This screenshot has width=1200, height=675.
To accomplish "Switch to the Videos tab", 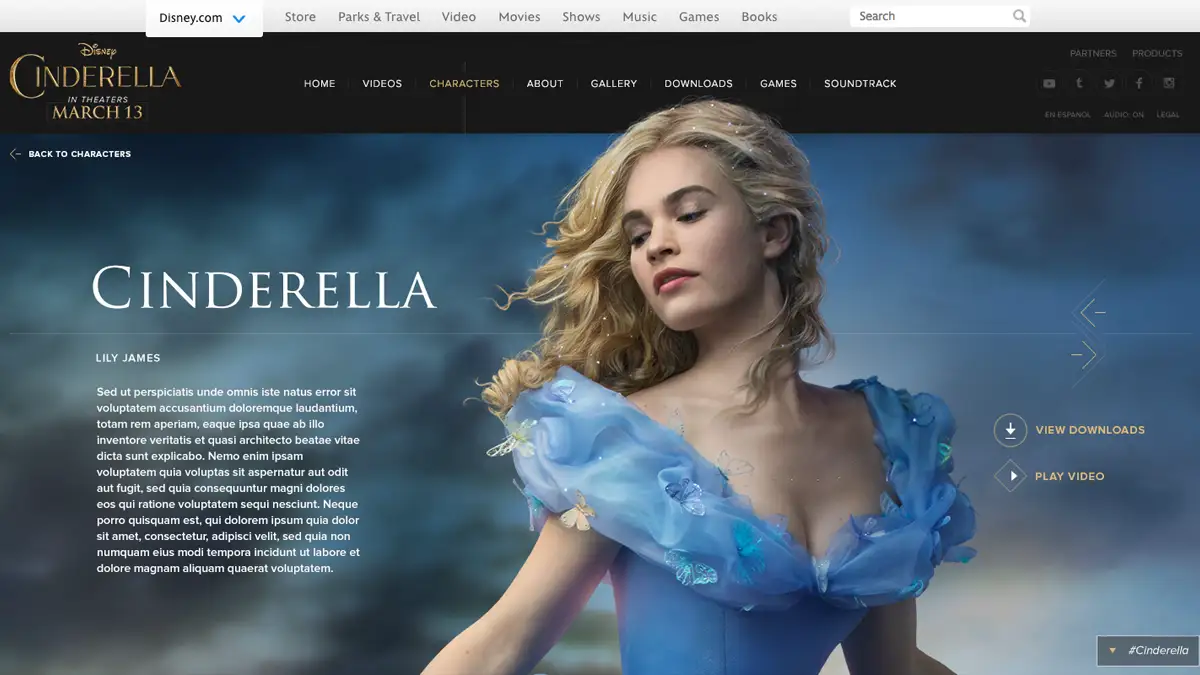I will pyautogui.click(x=382, y=84).
